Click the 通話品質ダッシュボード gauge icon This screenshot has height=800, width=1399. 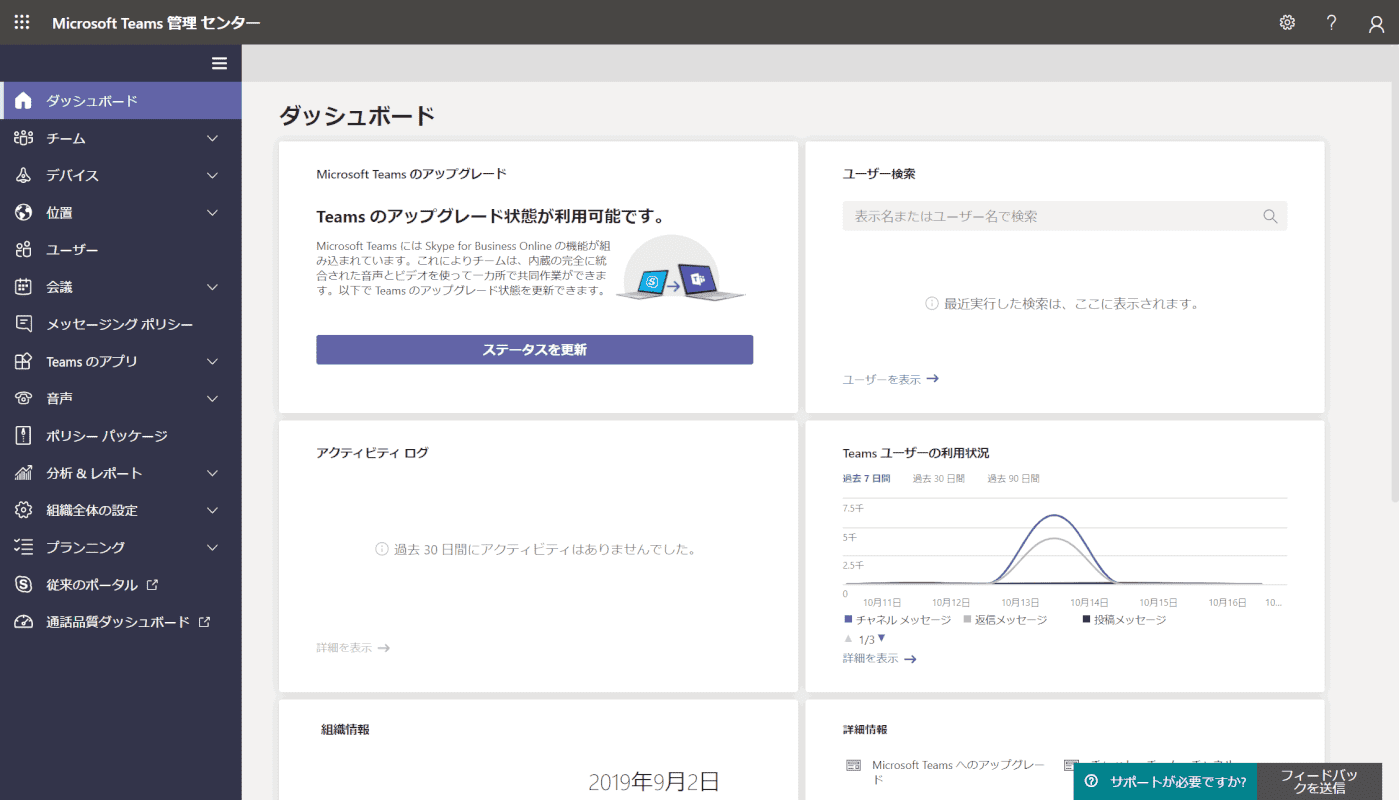tap(24, 622)
